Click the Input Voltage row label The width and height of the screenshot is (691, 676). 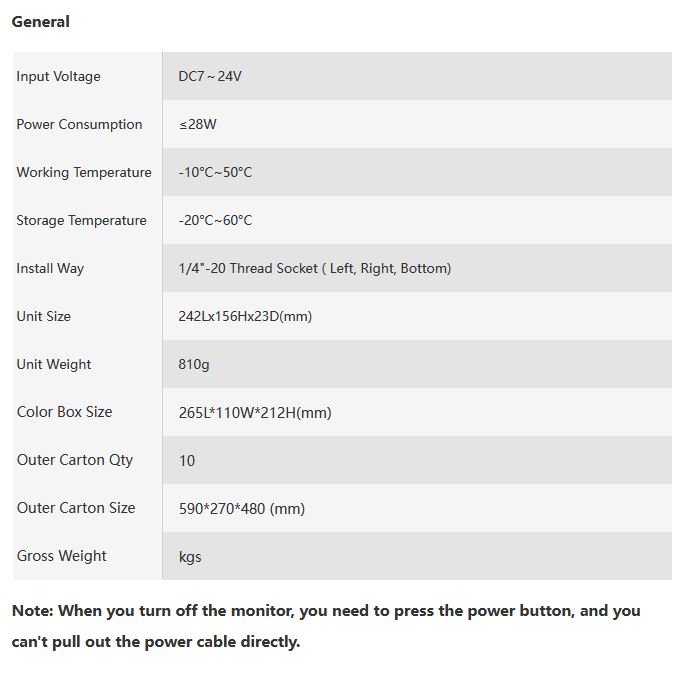(58, 76)
